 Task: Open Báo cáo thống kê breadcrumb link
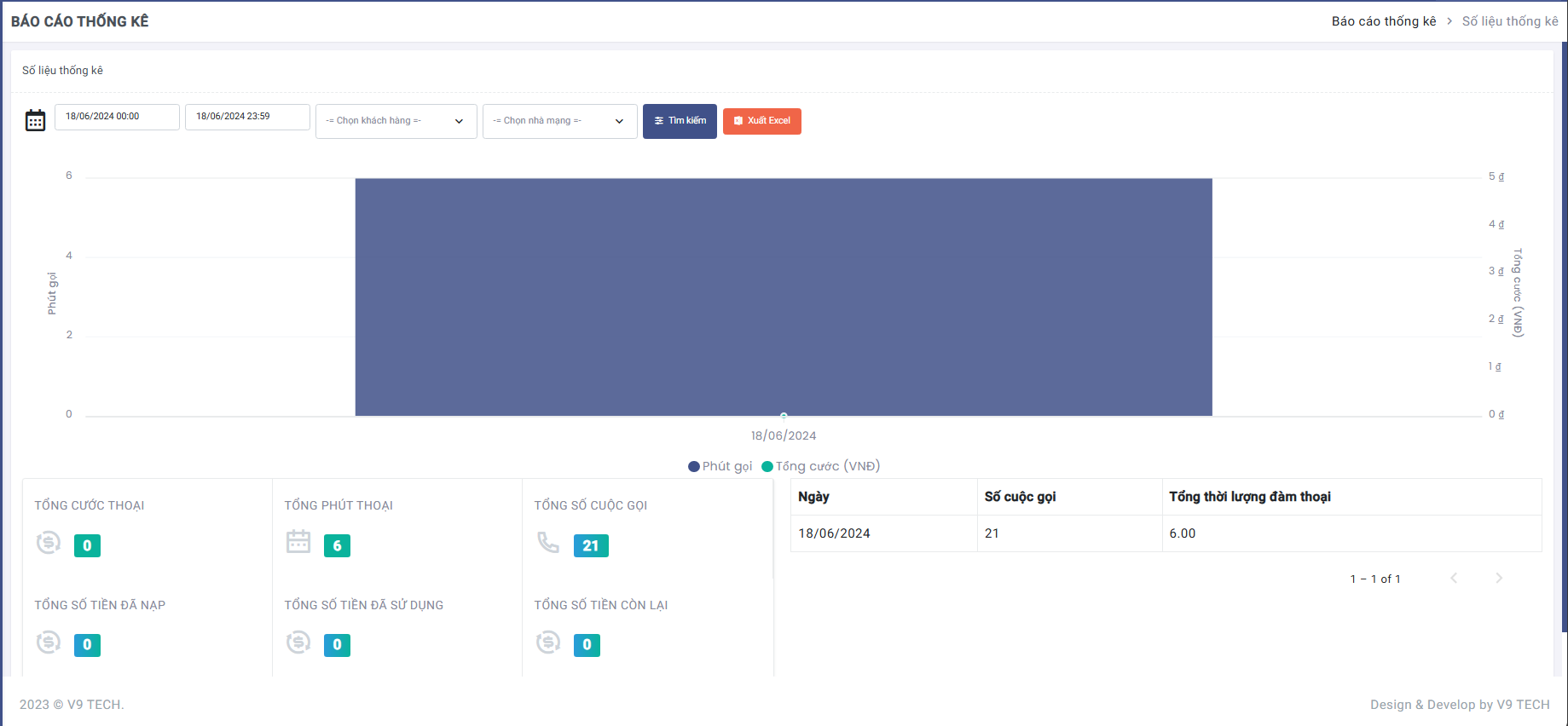click(x=1383, y=21)
